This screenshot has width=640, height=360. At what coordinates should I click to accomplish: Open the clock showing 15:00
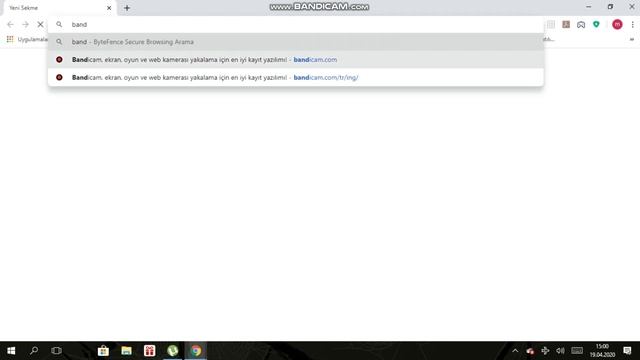pos(602,351)
